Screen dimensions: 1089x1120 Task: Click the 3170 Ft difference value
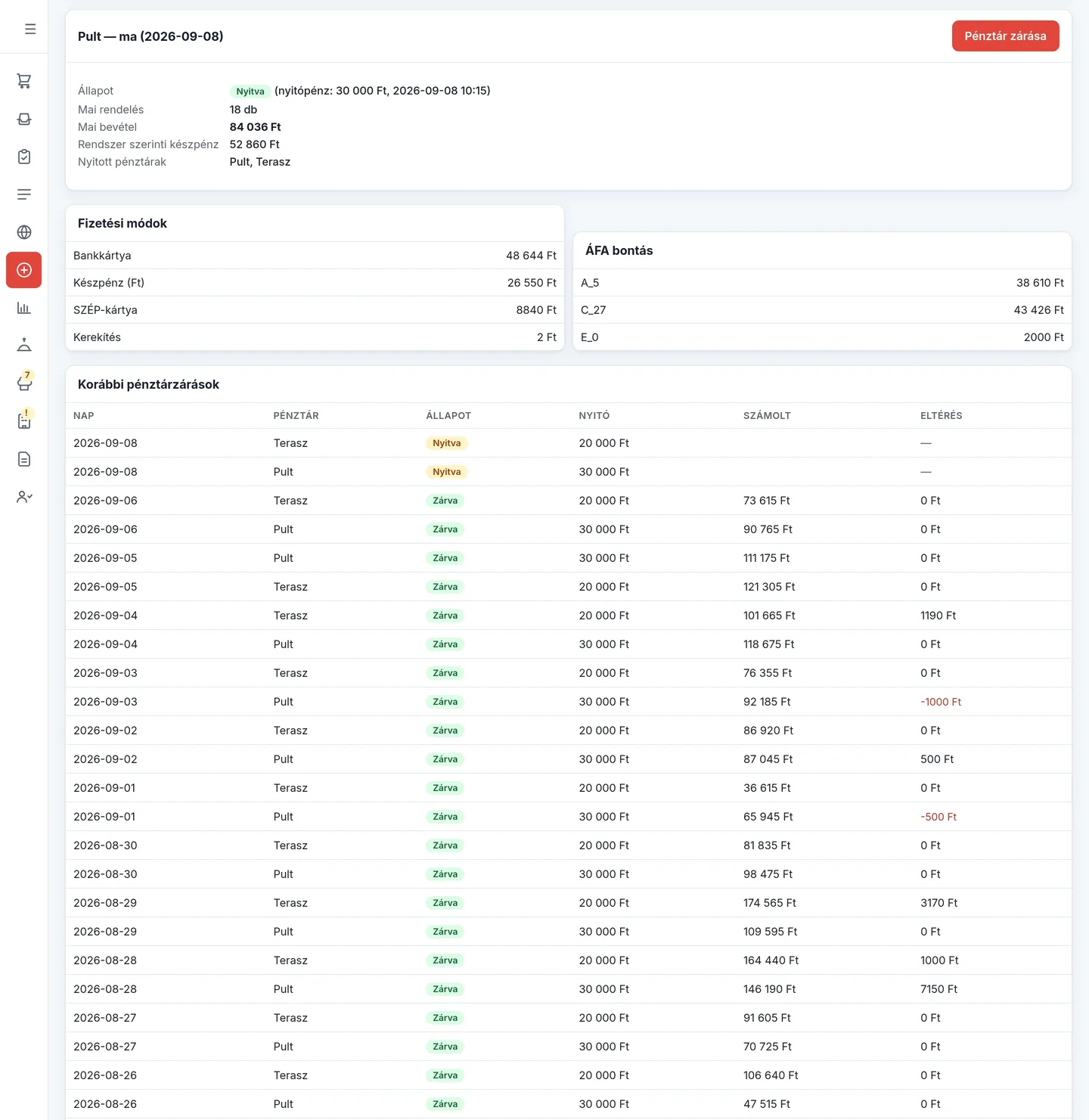[939, 903]
